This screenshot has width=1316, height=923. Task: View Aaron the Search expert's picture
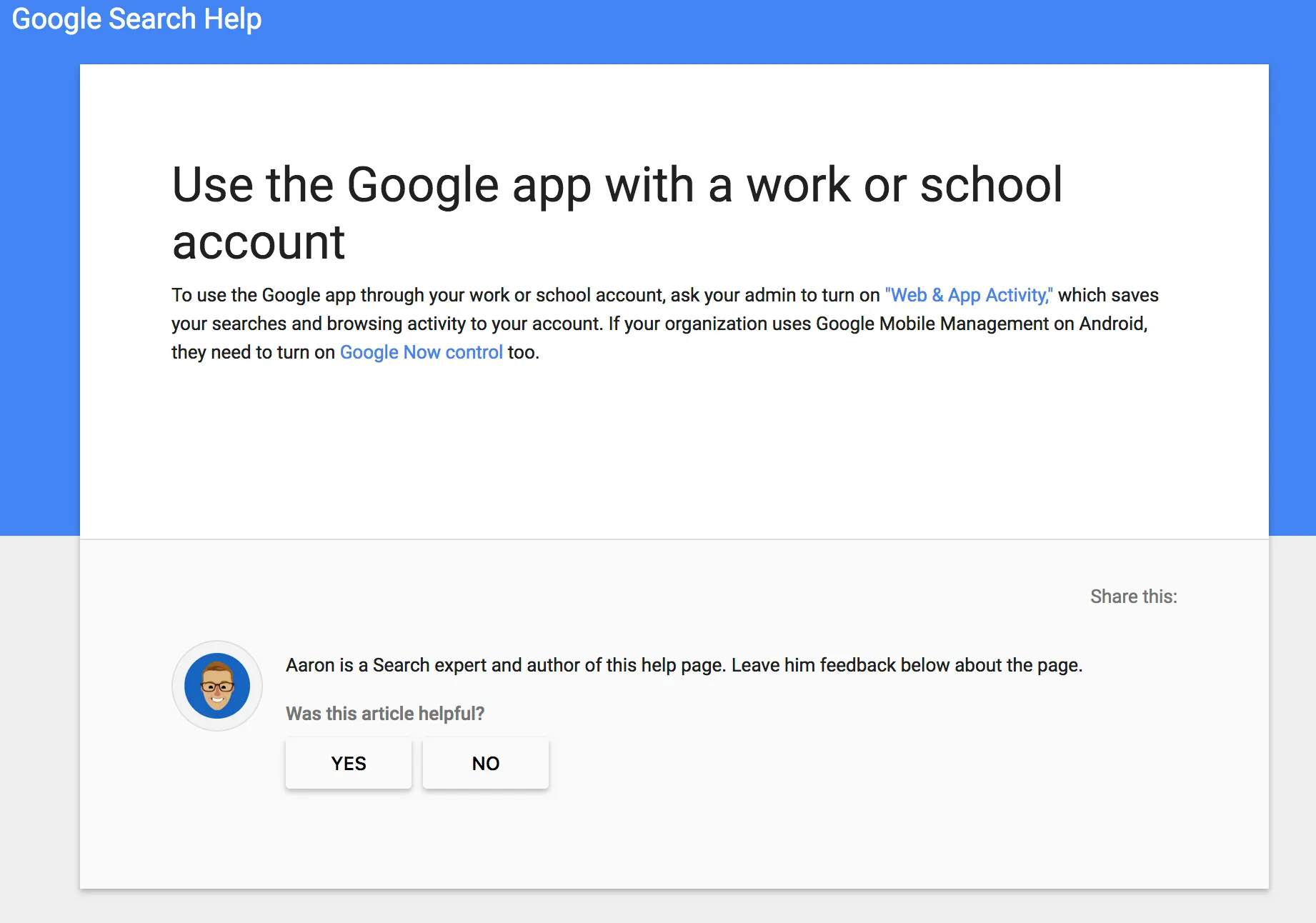click(216, 685)
